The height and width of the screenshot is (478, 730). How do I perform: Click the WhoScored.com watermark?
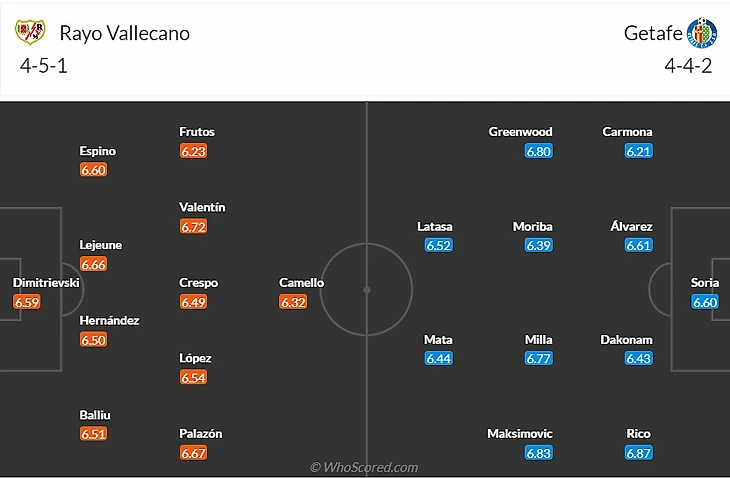point(364,467)
